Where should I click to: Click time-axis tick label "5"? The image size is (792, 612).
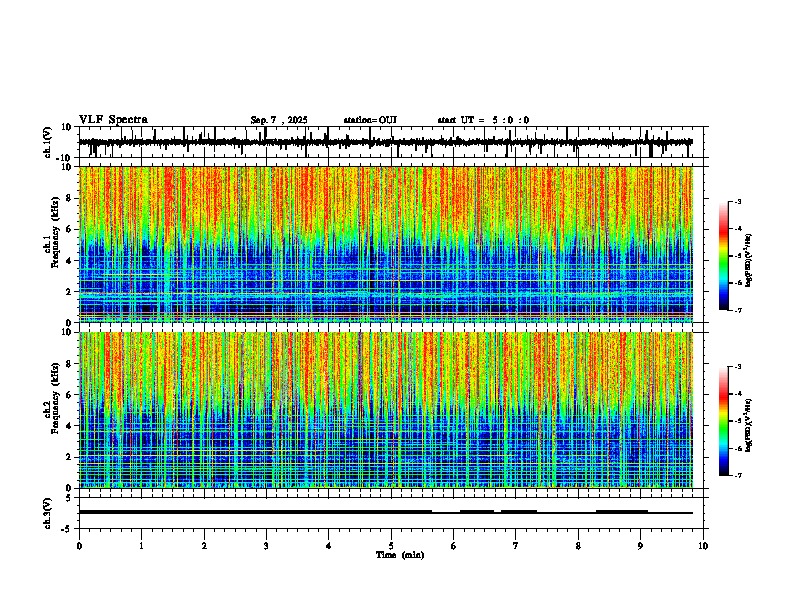click(391, 546)
